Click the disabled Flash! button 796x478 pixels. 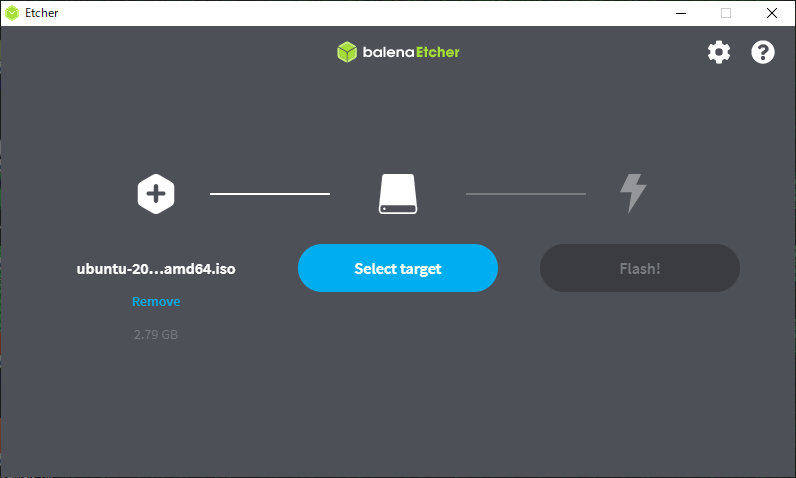[x=640, y=268]
